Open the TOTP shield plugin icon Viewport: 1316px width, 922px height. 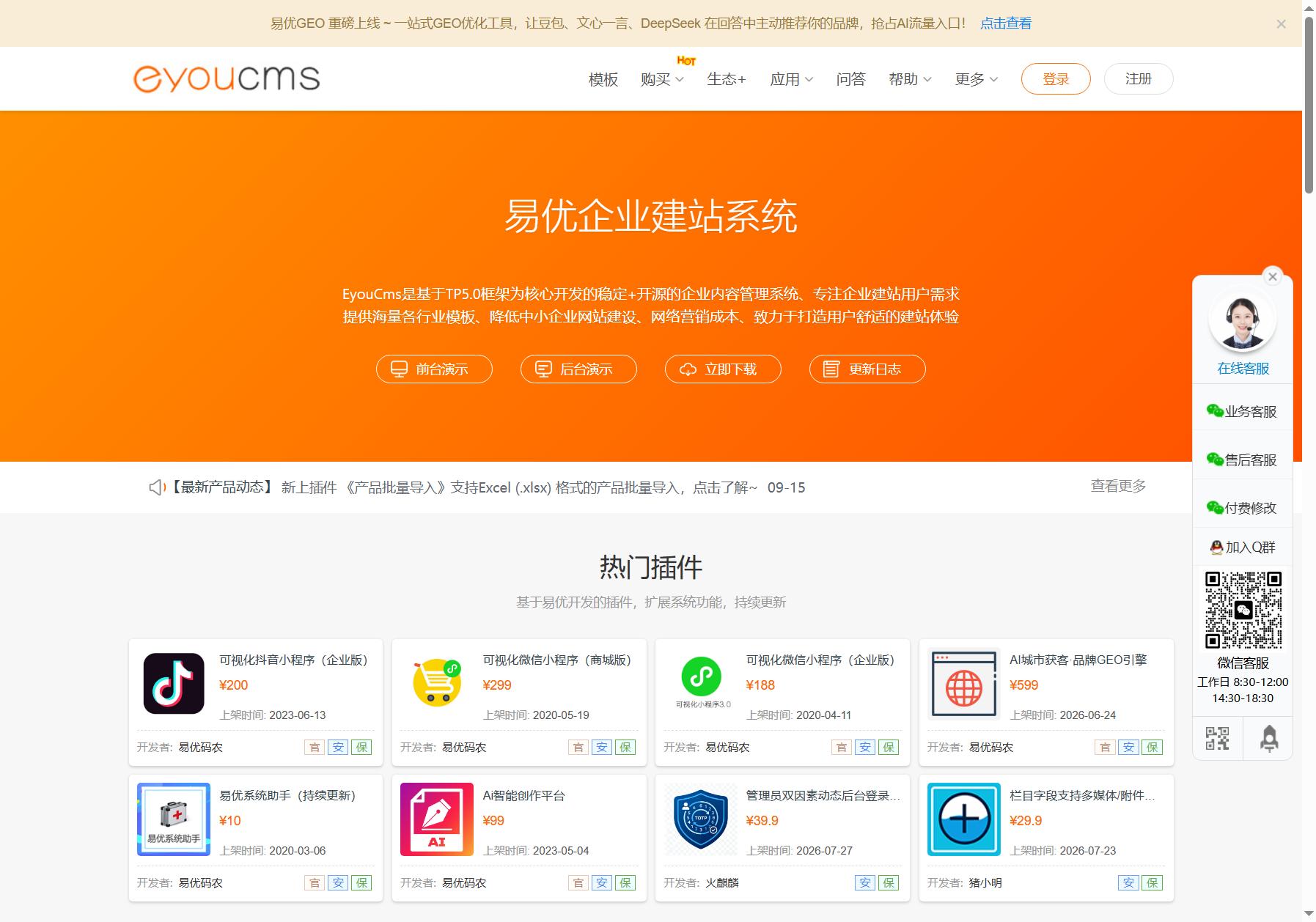[701, 819]
